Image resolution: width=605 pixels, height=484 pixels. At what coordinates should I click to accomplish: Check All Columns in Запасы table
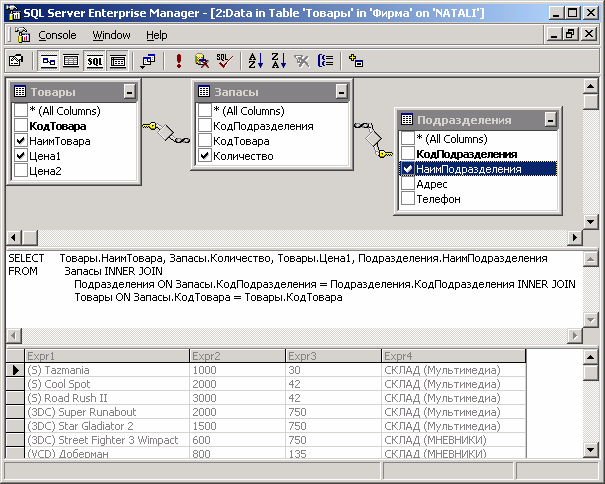204,111
